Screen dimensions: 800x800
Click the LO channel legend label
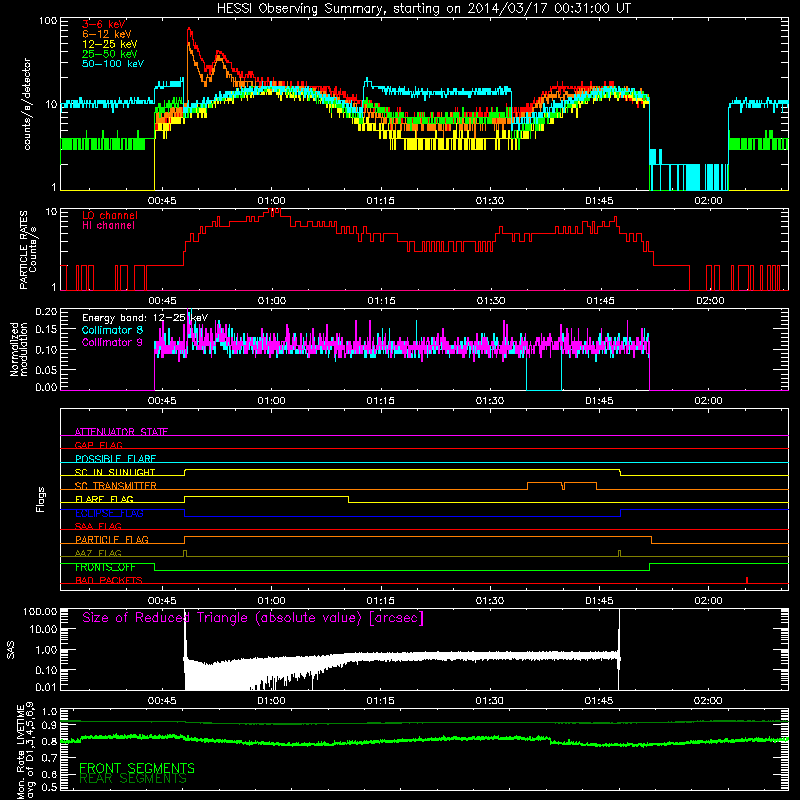coord(110,215)
